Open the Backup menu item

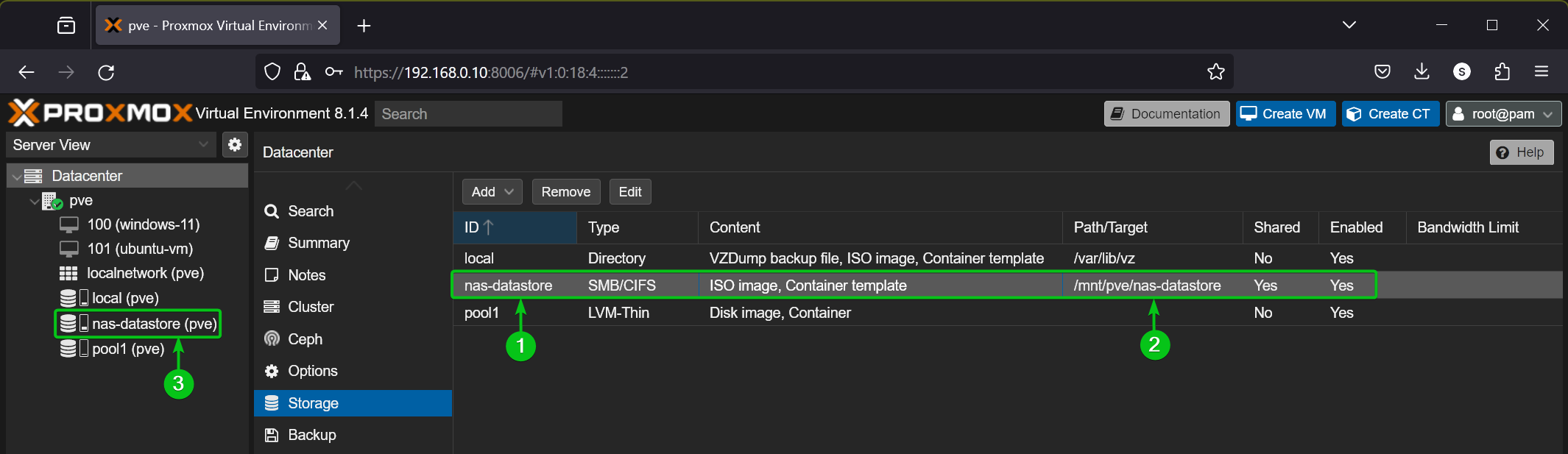click(x=353, y=435)
